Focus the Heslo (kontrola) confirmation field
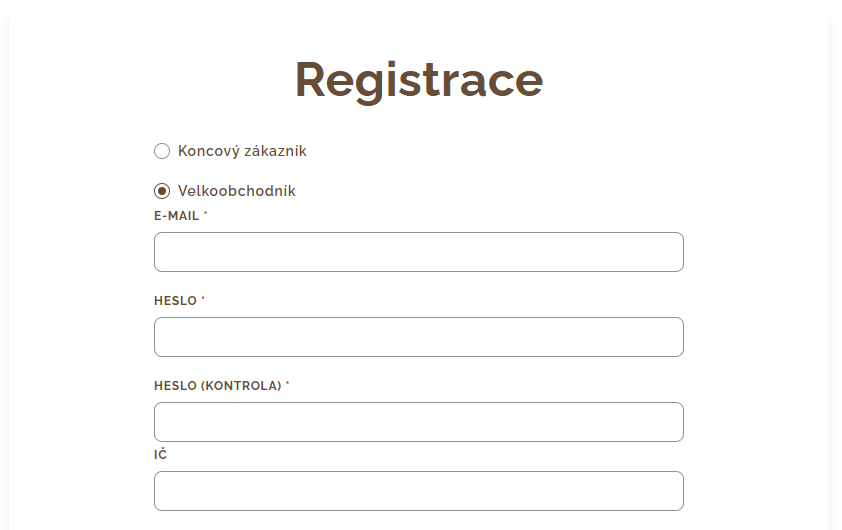842x530 pixels. click(418, 422)
